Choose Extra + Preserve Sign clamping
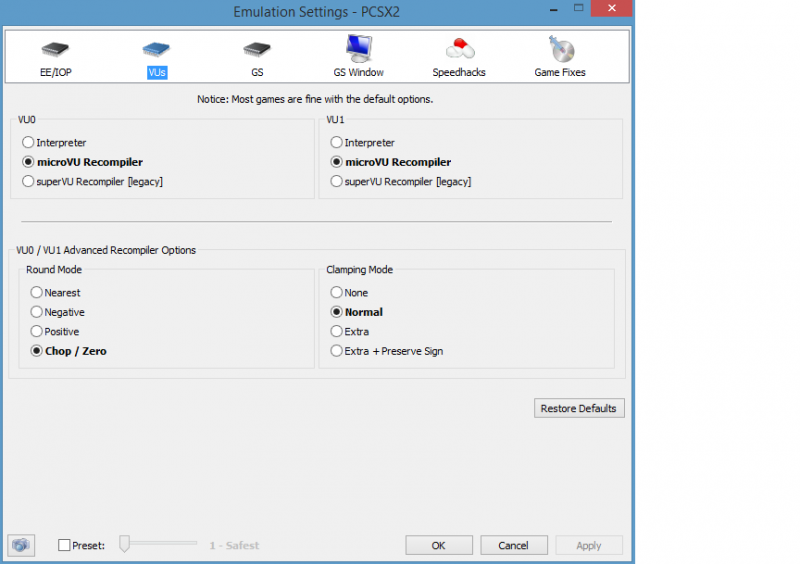The image size is (800, 564). point(337,351)
